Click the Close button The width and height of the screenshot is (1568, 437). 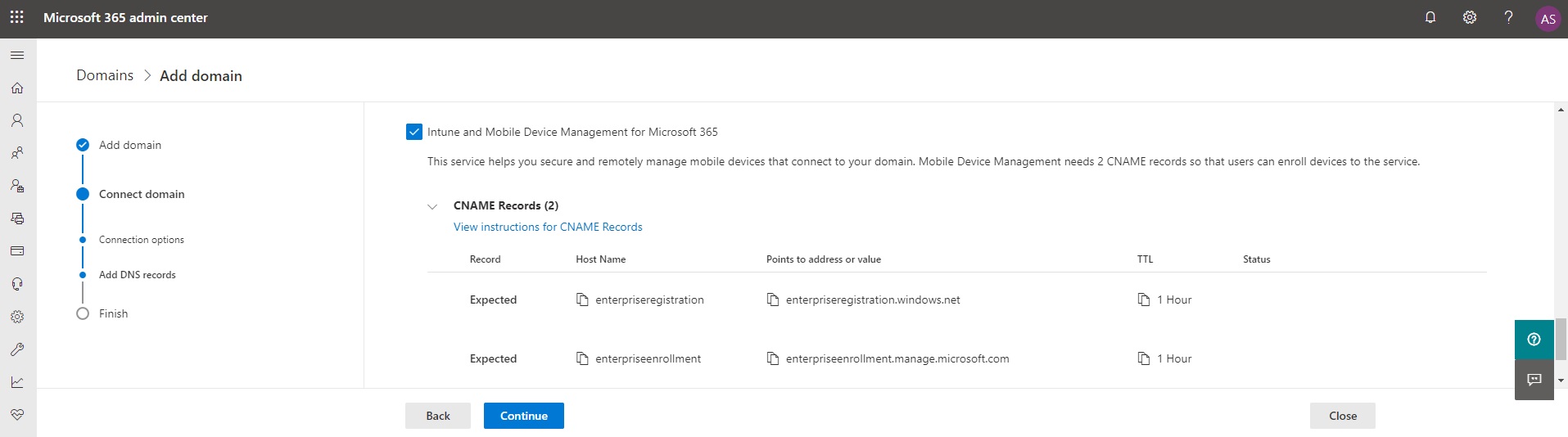tap(1343, 416)
